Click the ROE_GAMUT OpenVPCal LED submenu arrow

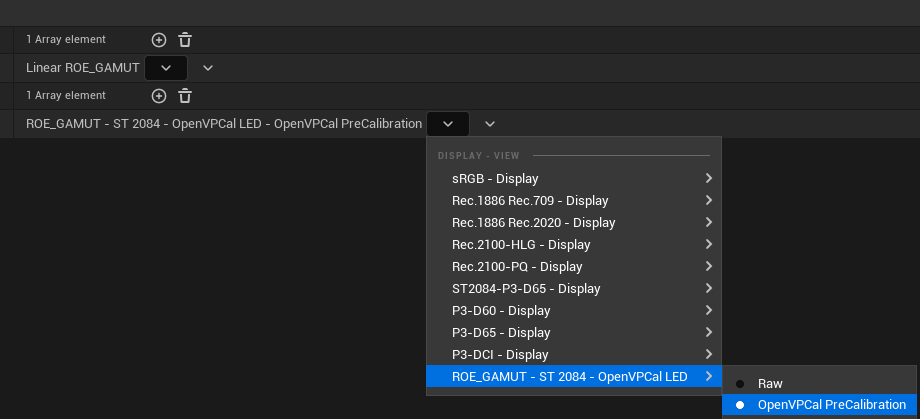tap(709, 376)
